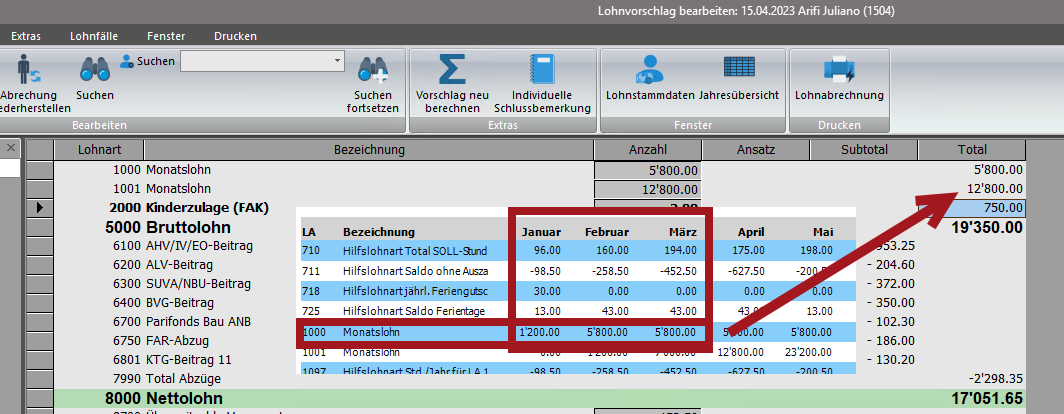This screenshot has height=414, width=1064.
Task: Click the Lohnart column header
Action: click(x=99, y=150)
